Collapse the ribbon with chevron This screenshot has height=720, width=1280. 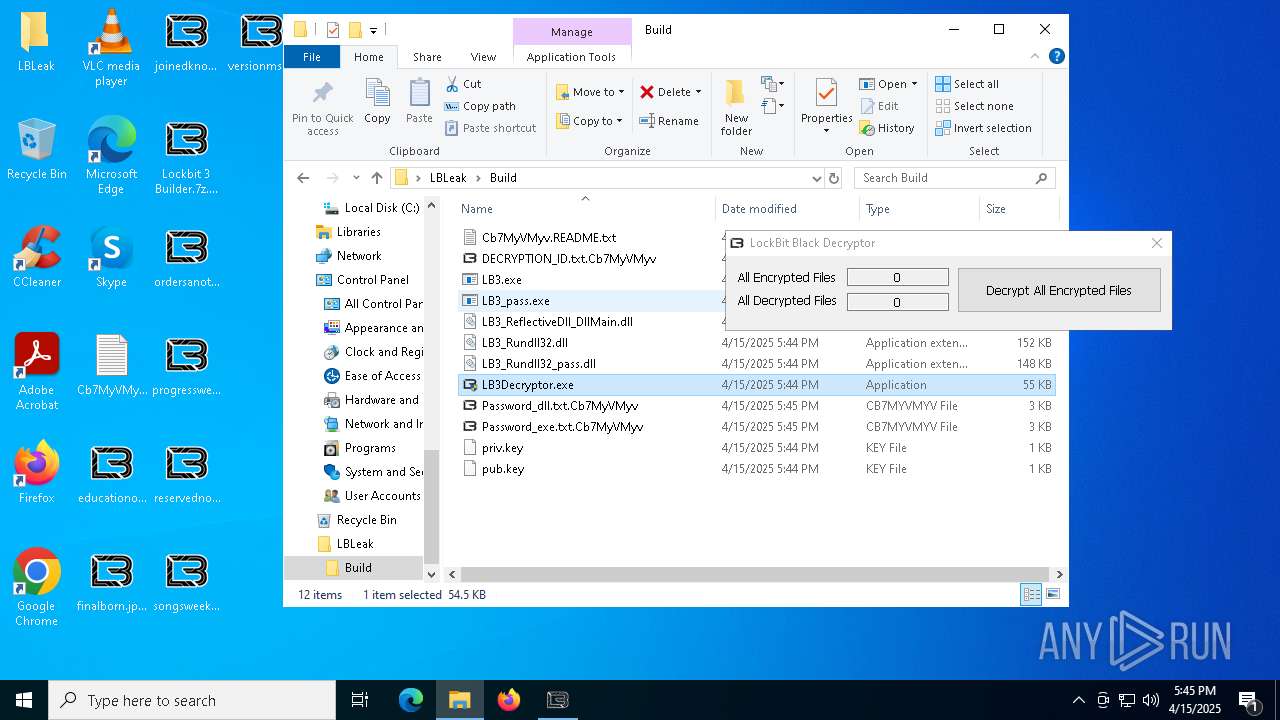pyautogui.click(x=1035, y=57)
